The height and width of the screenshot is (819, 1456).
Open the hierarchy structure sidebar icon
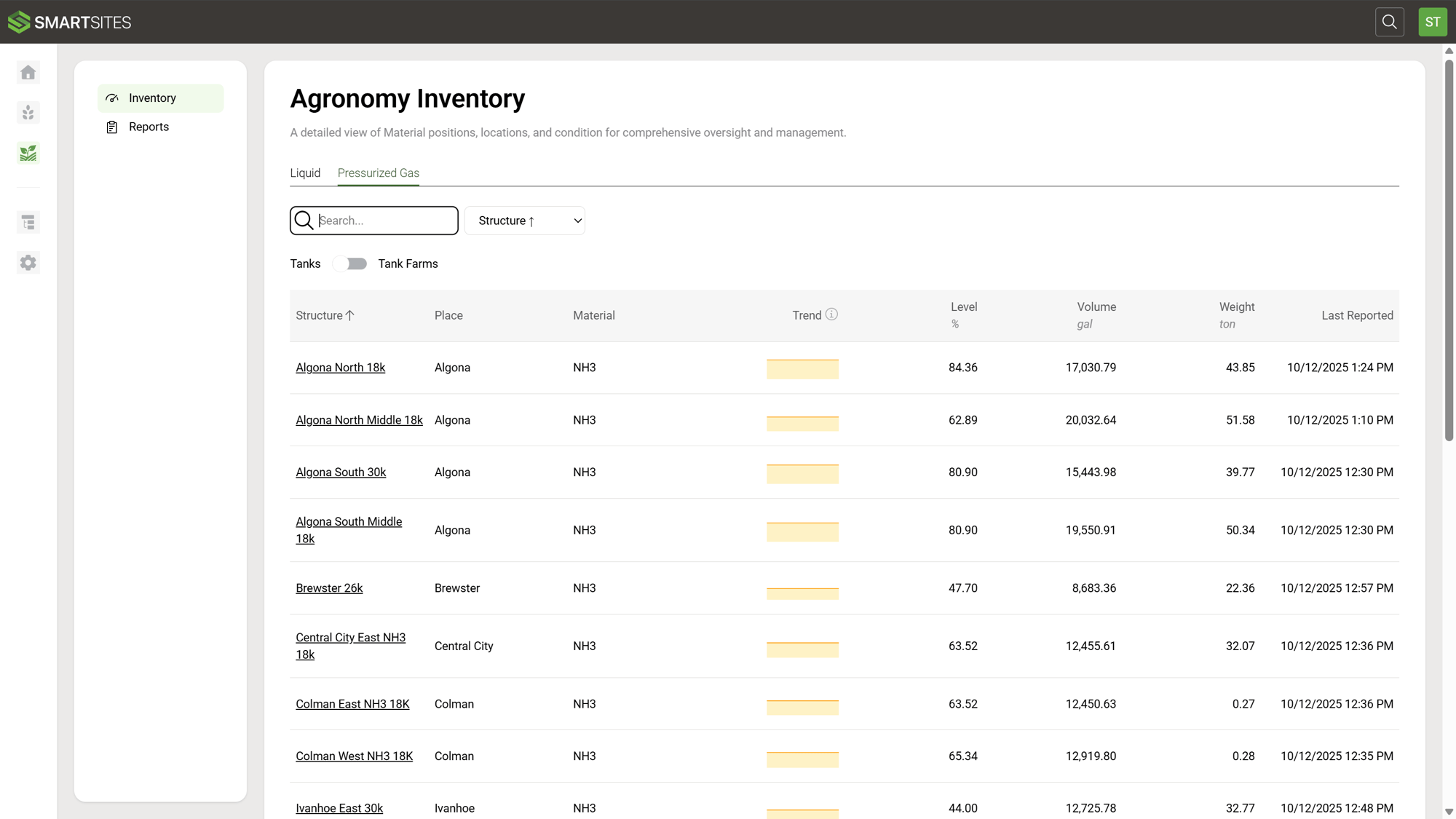click(x=28, y=222)
